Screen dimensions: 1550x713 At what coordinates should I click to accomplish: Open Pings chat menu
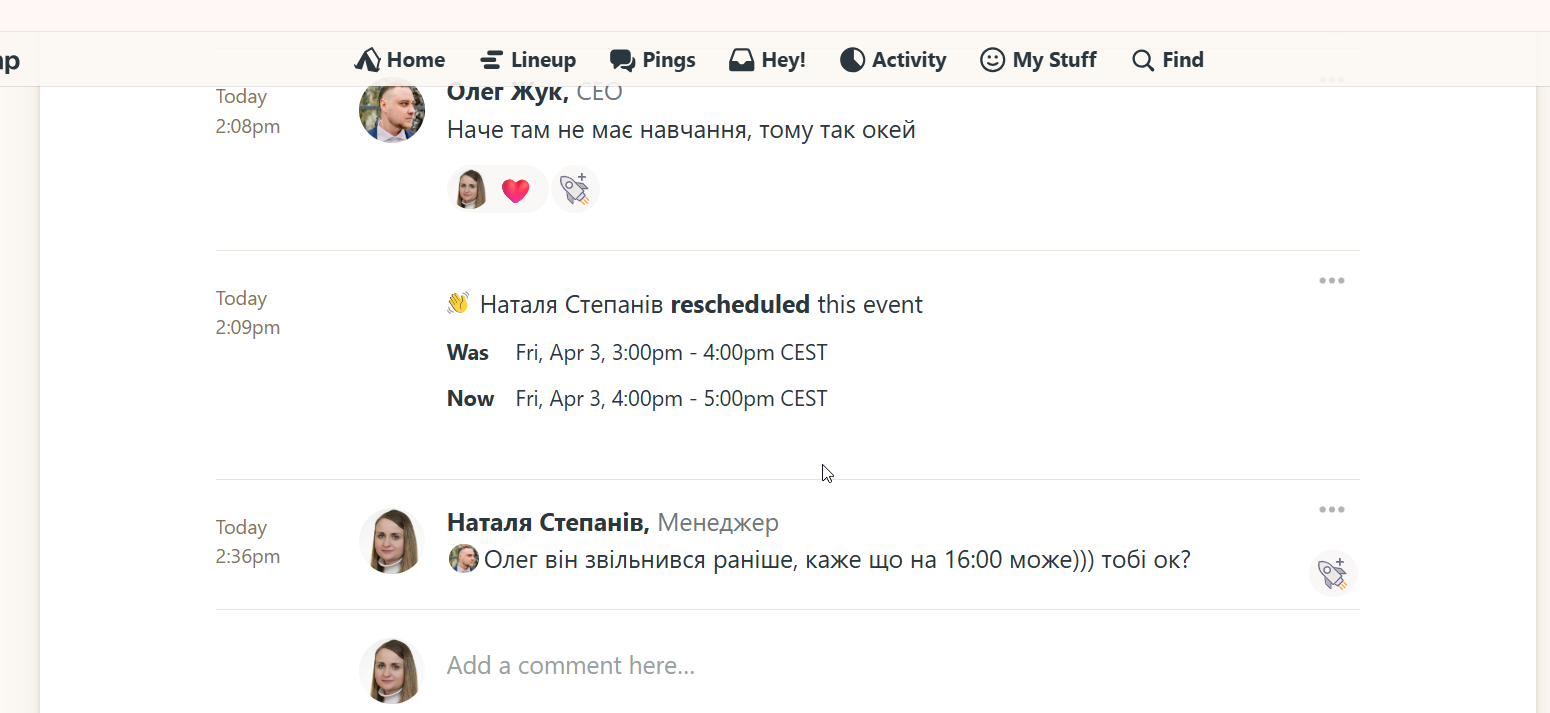(653, 60)
